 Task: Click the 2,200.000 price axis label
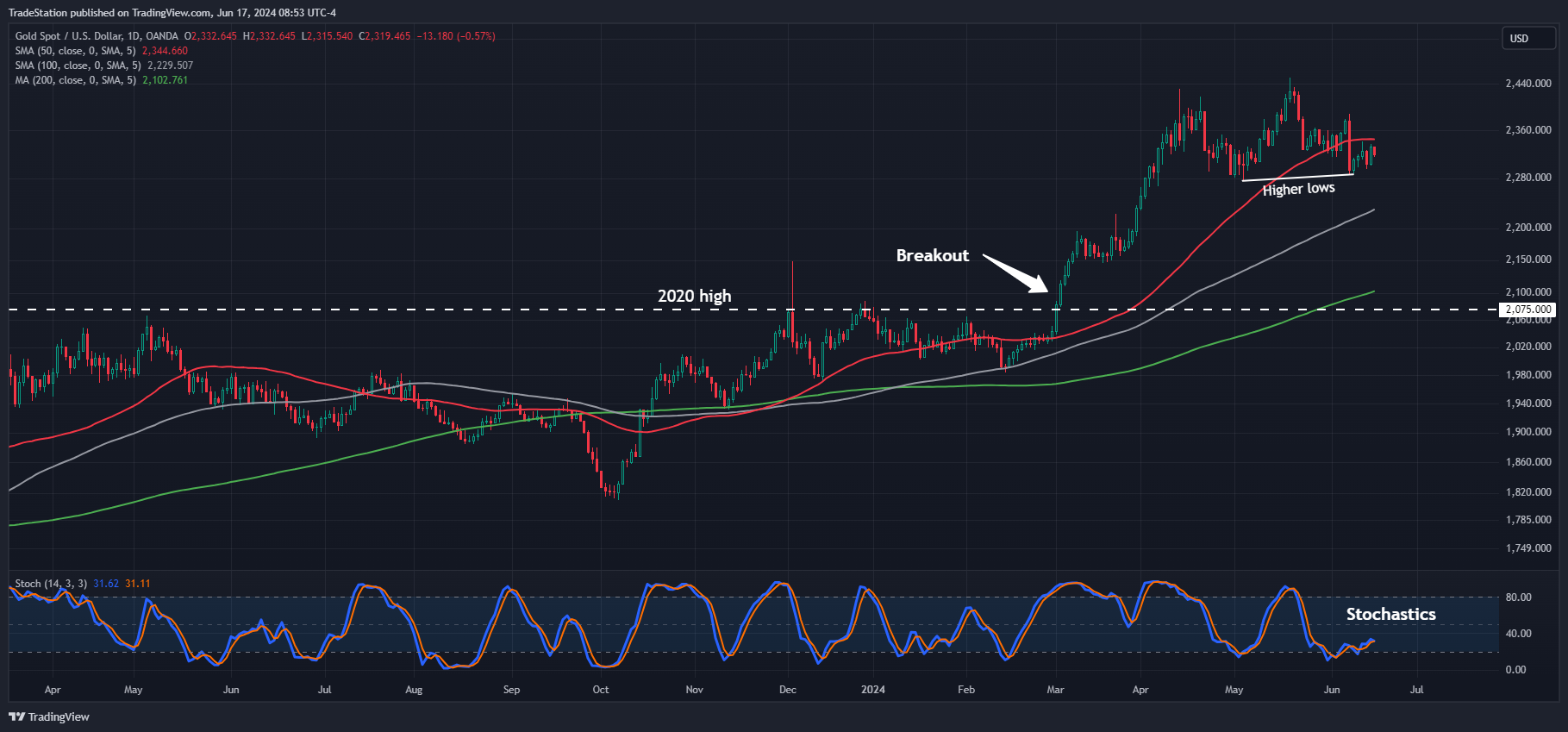pos(1528,228)
